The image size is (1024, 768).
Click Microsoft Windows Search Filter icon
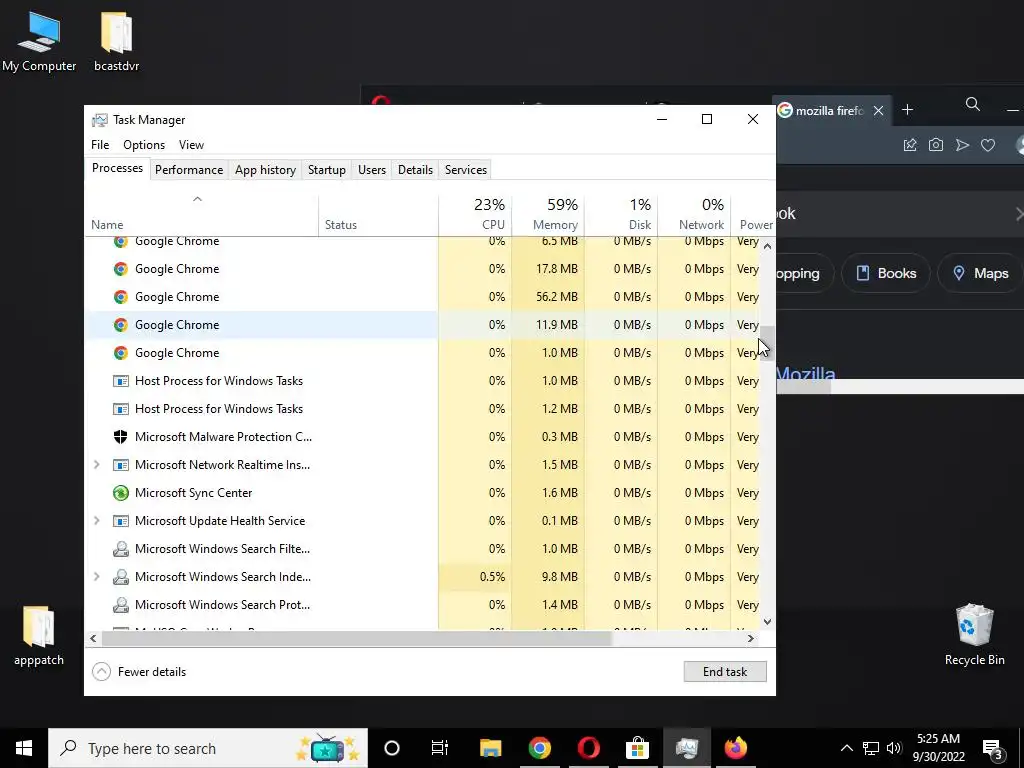pyautogui.click(x=121, y=549)
